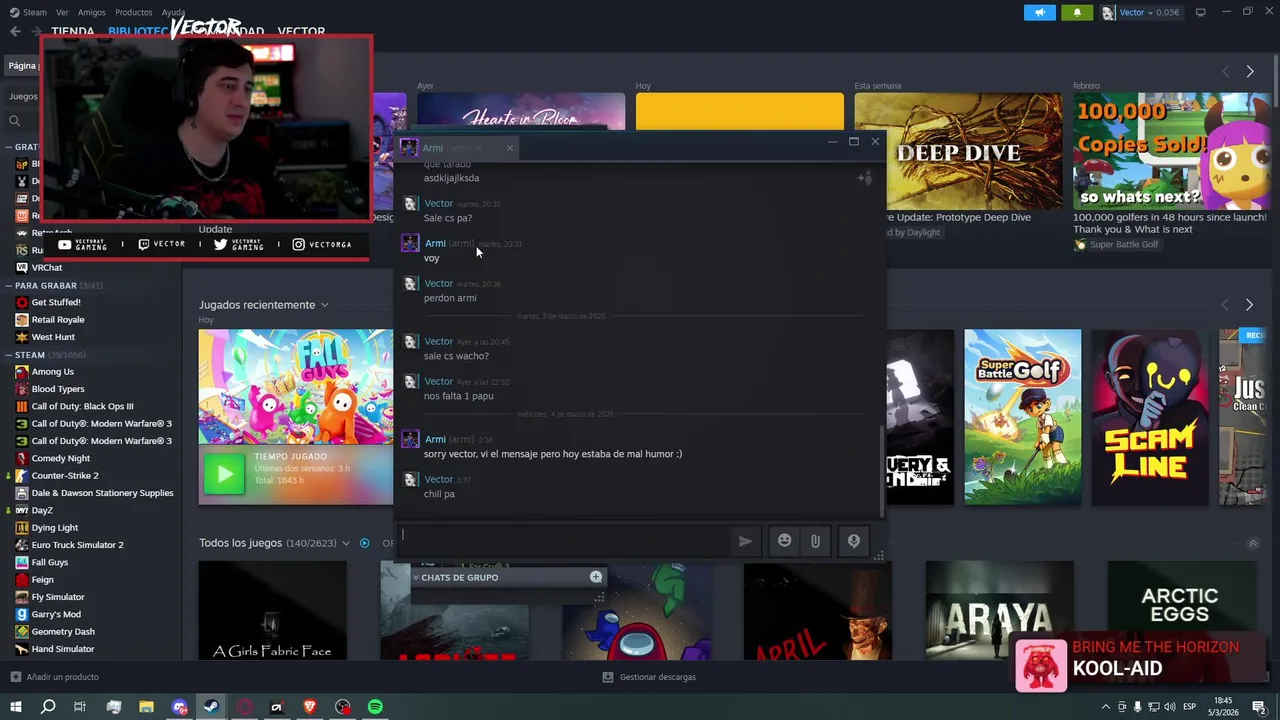Select West Hunt in the library list
Image resolution: width=1280 pixels, height=720 pixels.
coord(52,337)
